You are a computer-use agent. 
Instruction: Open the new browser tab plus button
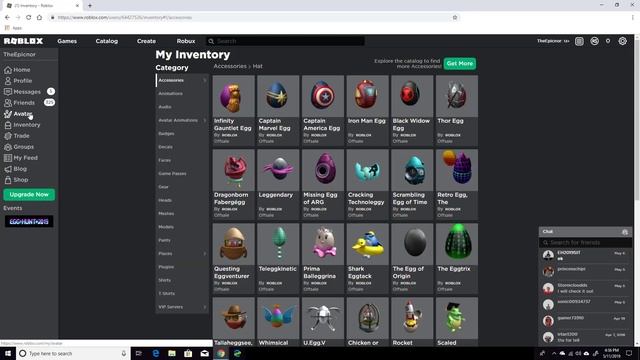tap(90, 6)
